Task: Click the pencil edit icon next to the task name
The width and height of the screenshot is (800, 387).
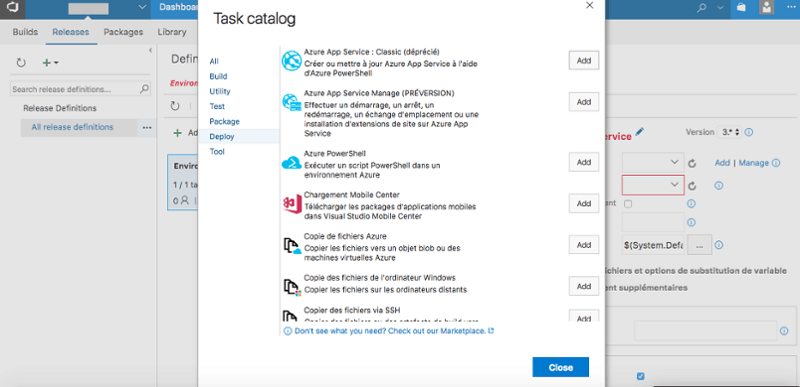Action: click(x=640, y=132)
